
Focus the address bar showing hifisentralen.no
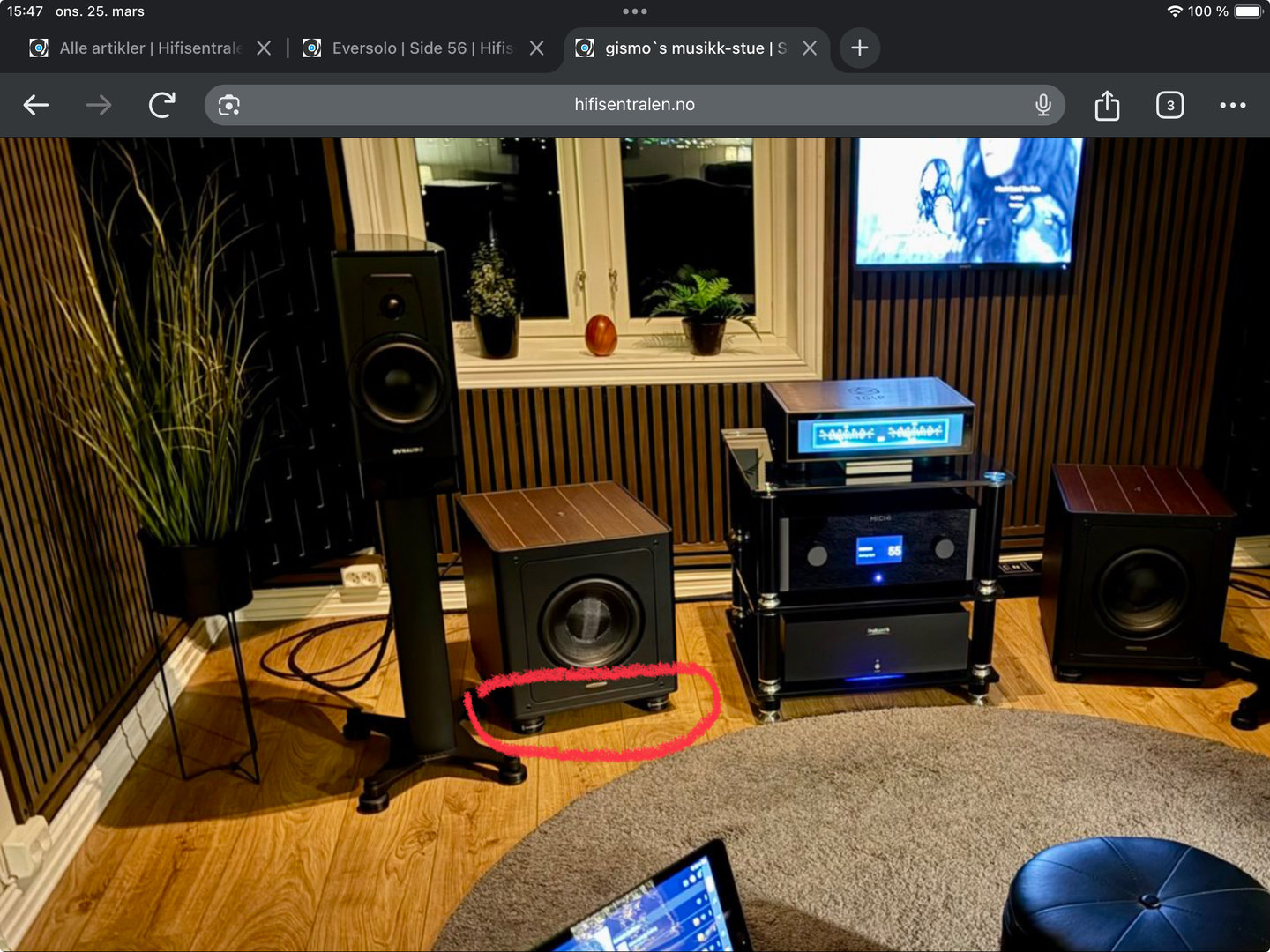(635, 105)
